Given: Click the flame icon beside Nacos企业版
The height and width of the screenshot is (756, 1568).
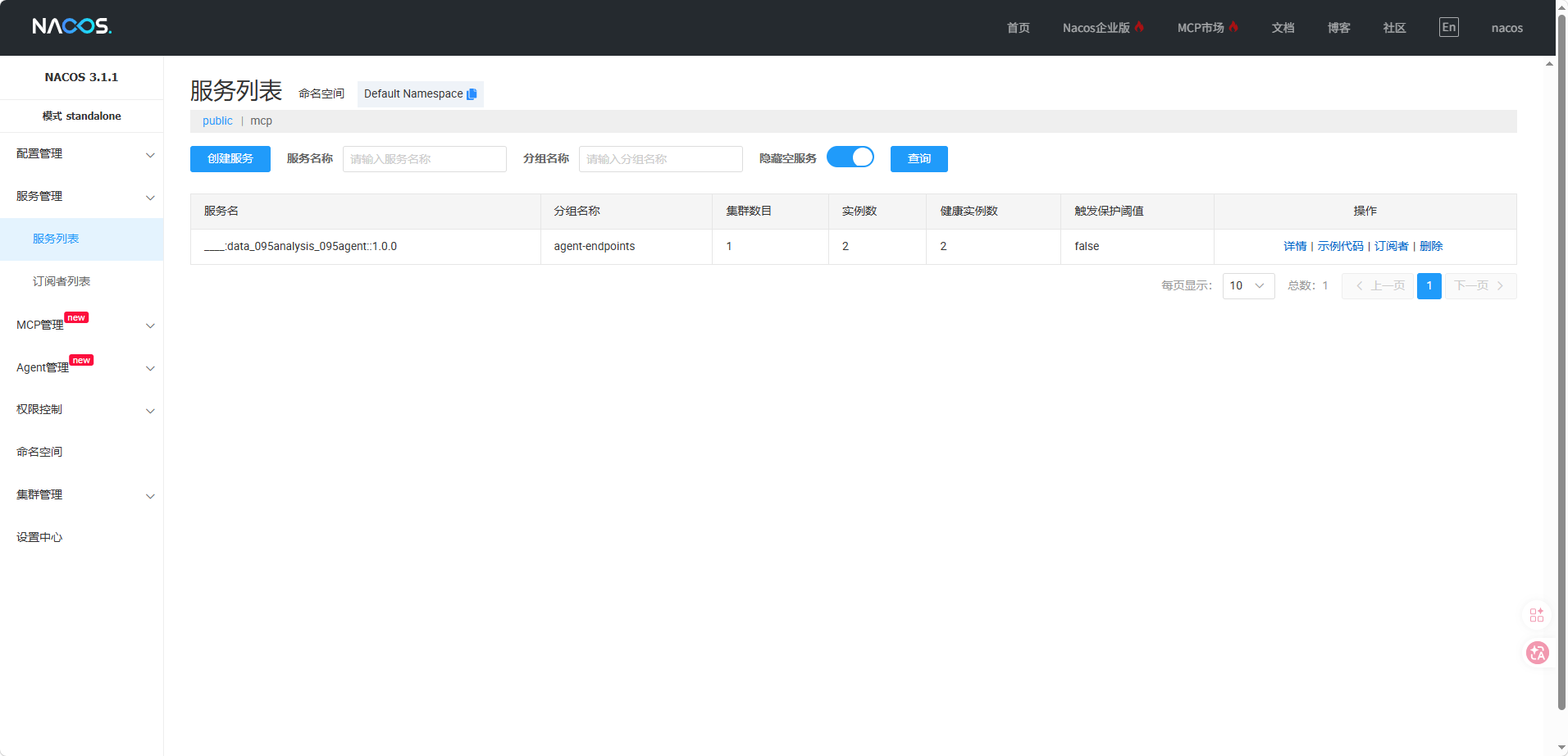Looking at the screenshot, I should pos(1139,27).
